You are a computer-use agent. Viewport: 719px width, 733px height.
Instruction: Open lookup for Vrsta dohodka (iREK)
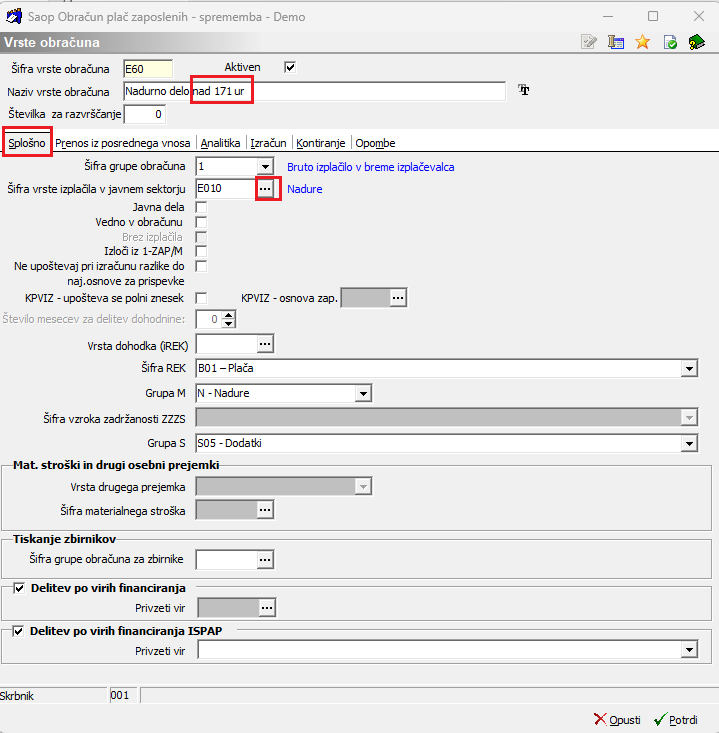tap(265, 344)
